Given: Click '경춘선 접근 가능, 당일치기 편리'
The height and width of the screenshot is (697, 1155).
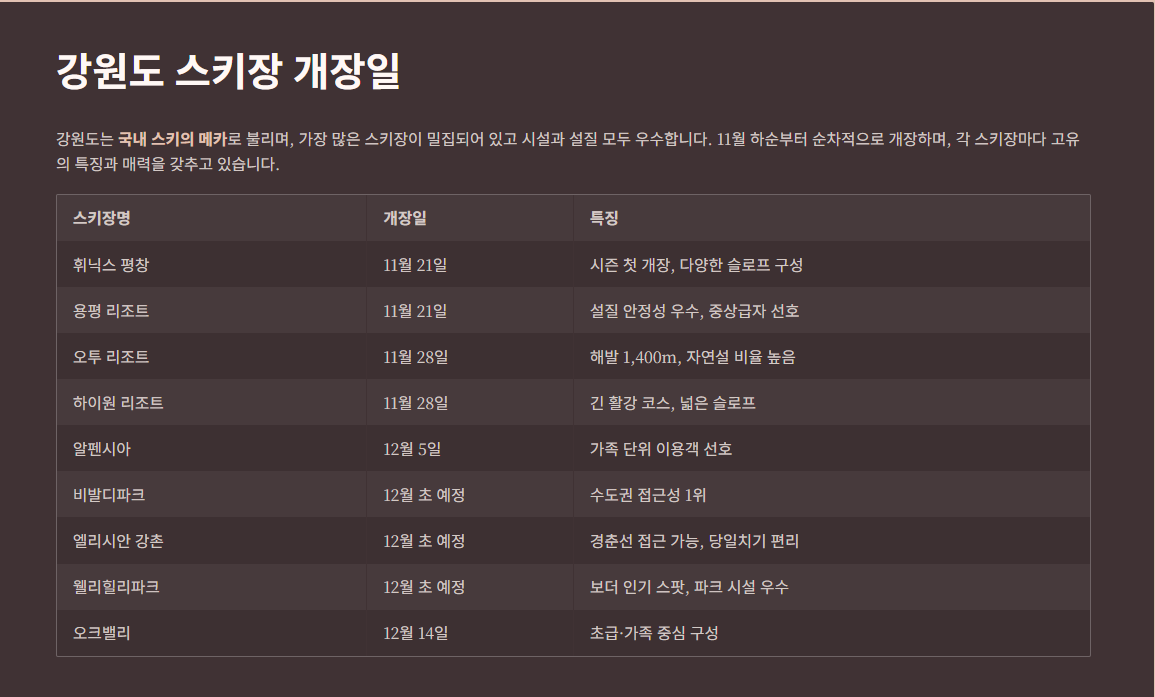Looking at the screenshot, I should 694,541.
